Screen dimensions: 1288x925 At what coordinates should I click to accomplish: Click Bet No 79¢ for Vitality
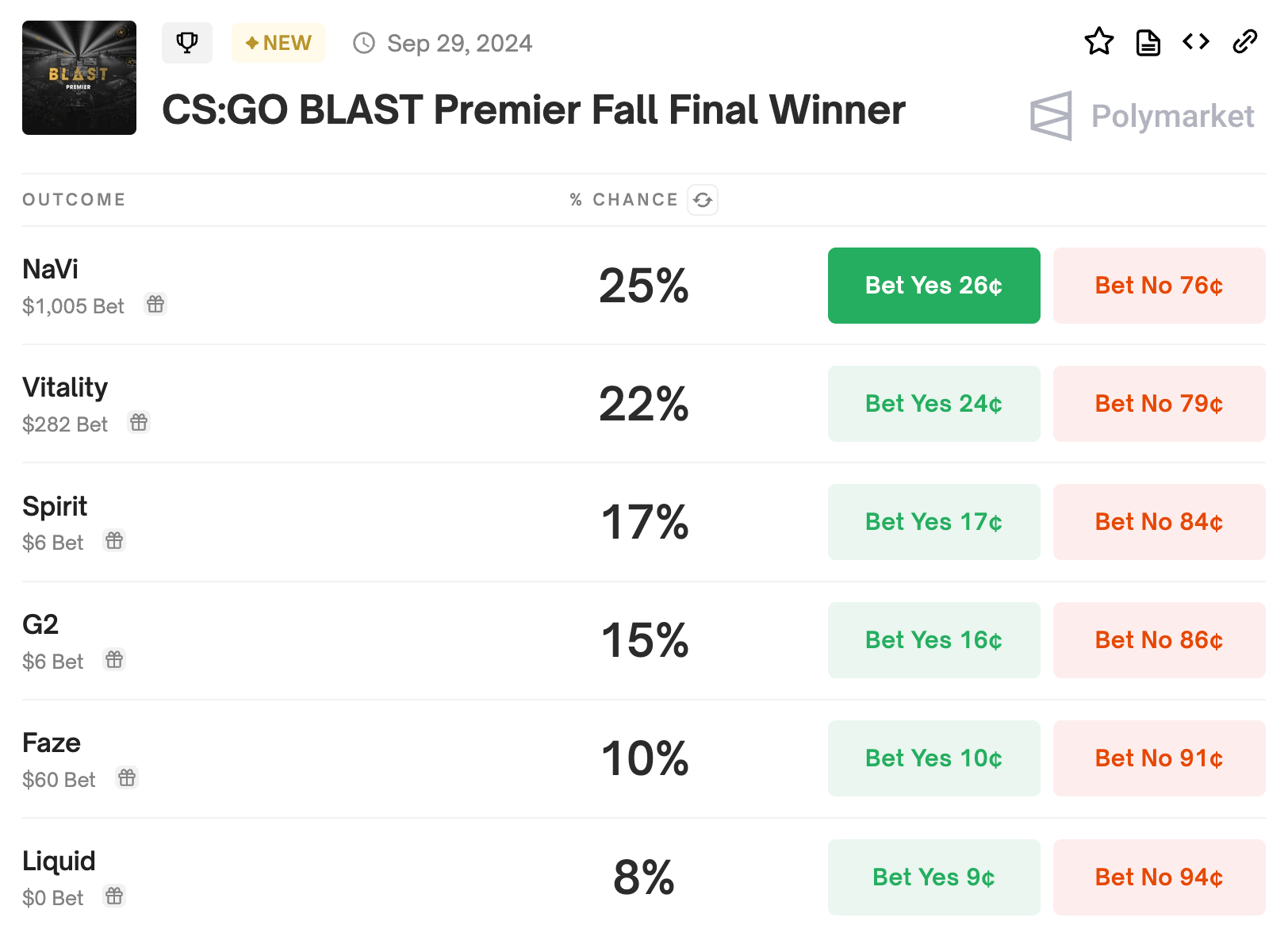[1159, 404]
